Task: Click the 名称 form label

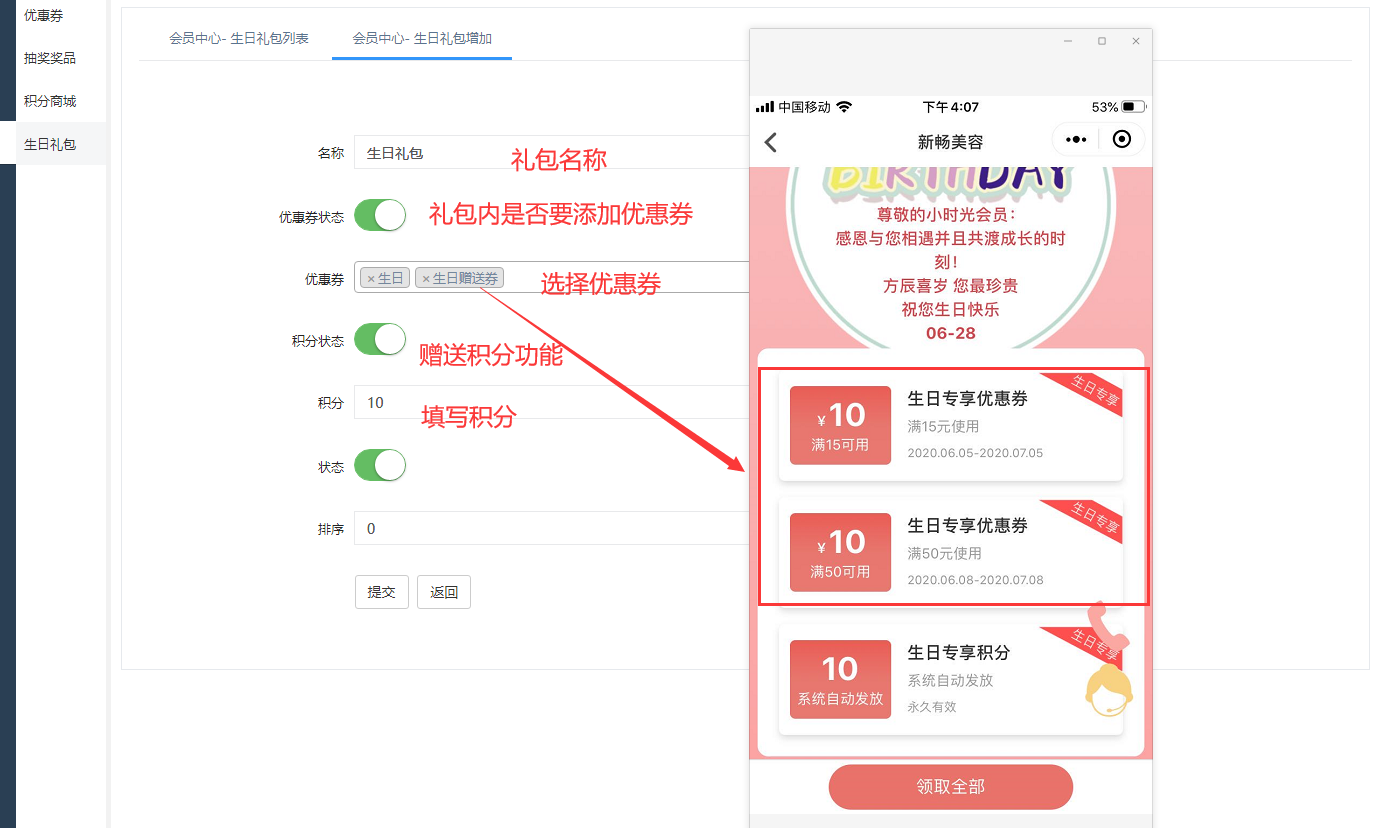Action: pos(331,153)
